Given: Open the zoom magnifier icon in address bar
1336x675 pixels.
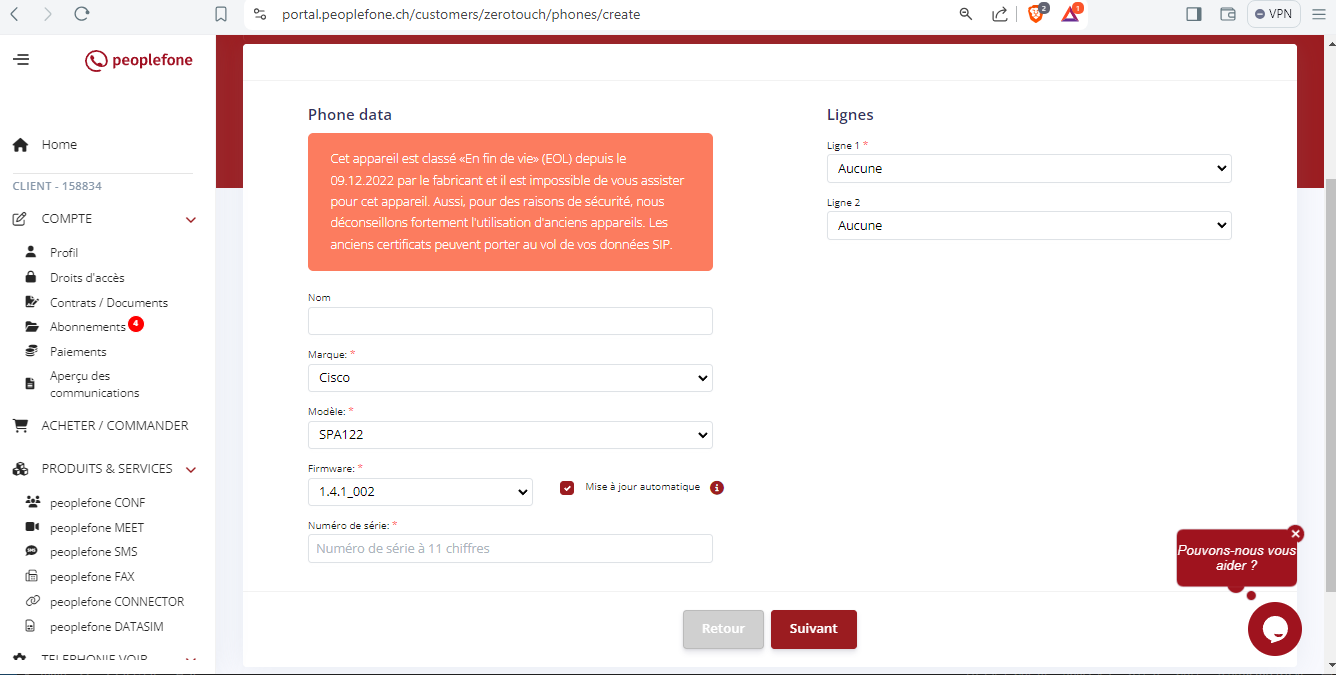Looking at the screenshot, I should pyautogui.click(x=966, y=14).
